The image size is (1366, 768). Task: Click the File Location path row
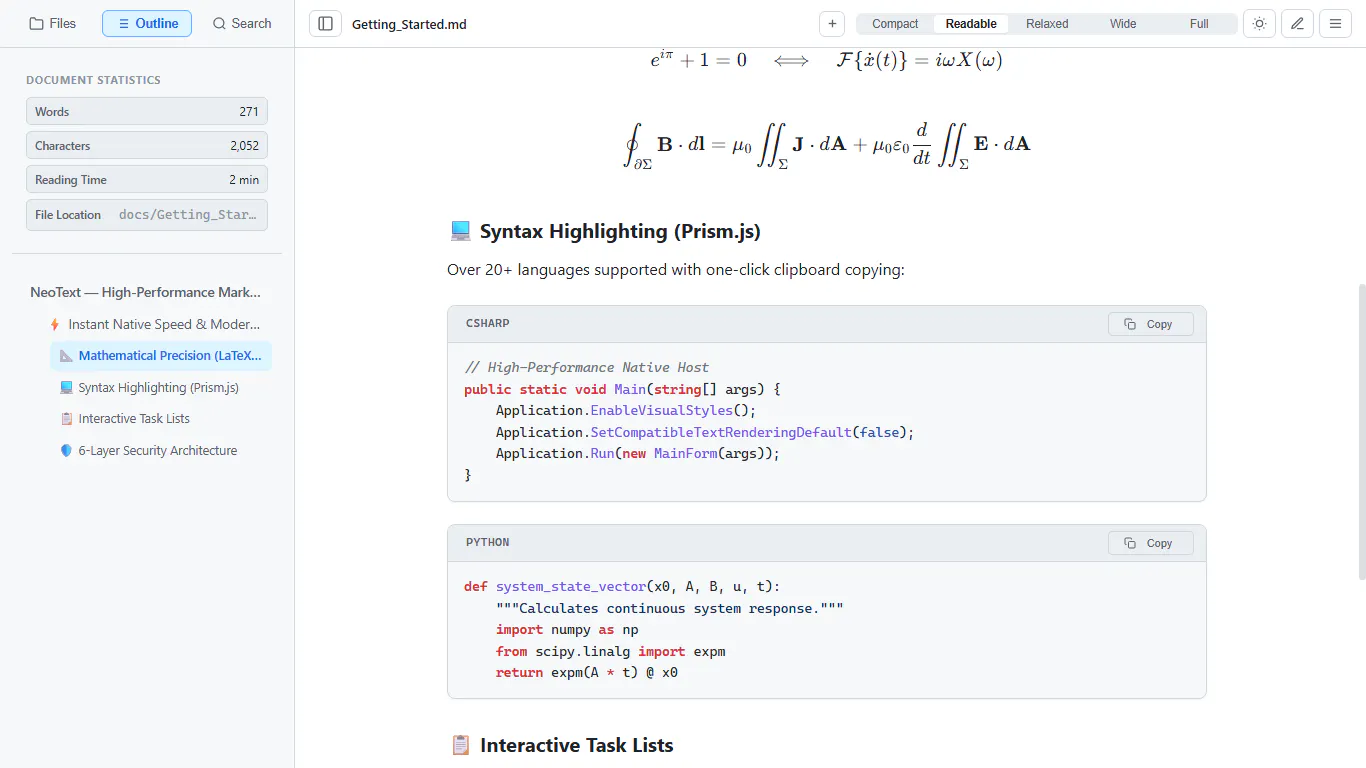pyautogui.click(x=147, y=215)
